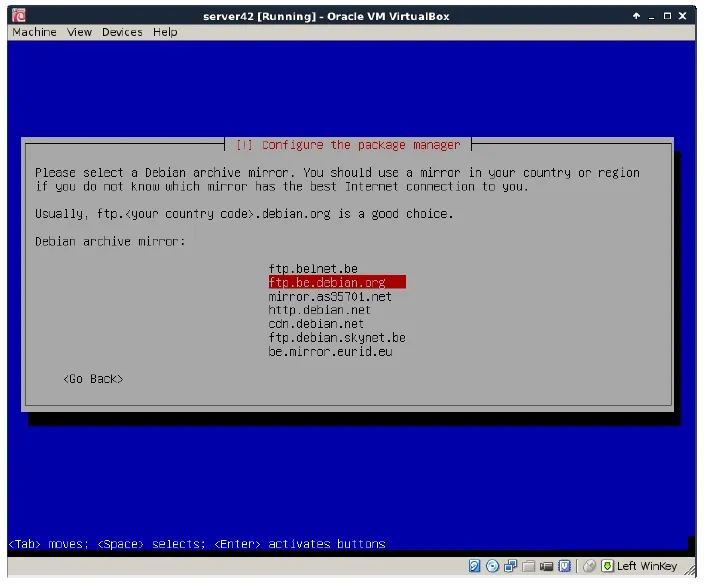Click the window resize grip corner
Screen dimensions: 705x585
click(690, 570)
